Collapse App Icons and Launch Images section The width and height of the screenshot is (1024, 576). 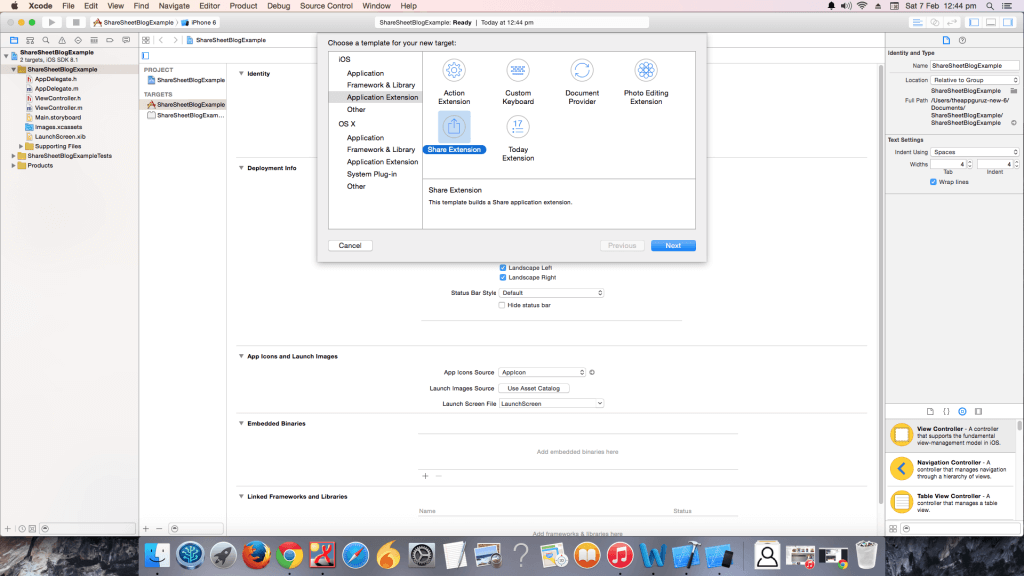coord(241,356)
